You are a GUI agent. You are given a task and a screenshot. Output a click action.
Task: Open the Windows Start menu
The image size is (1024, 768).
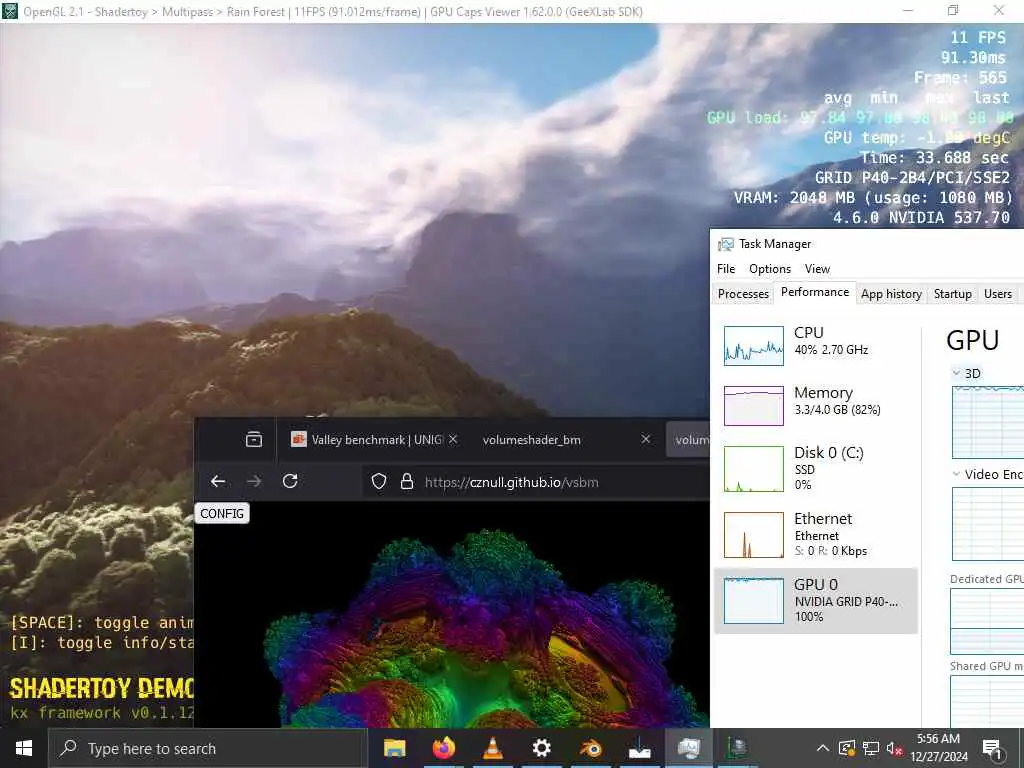click(x=24, y=748)
